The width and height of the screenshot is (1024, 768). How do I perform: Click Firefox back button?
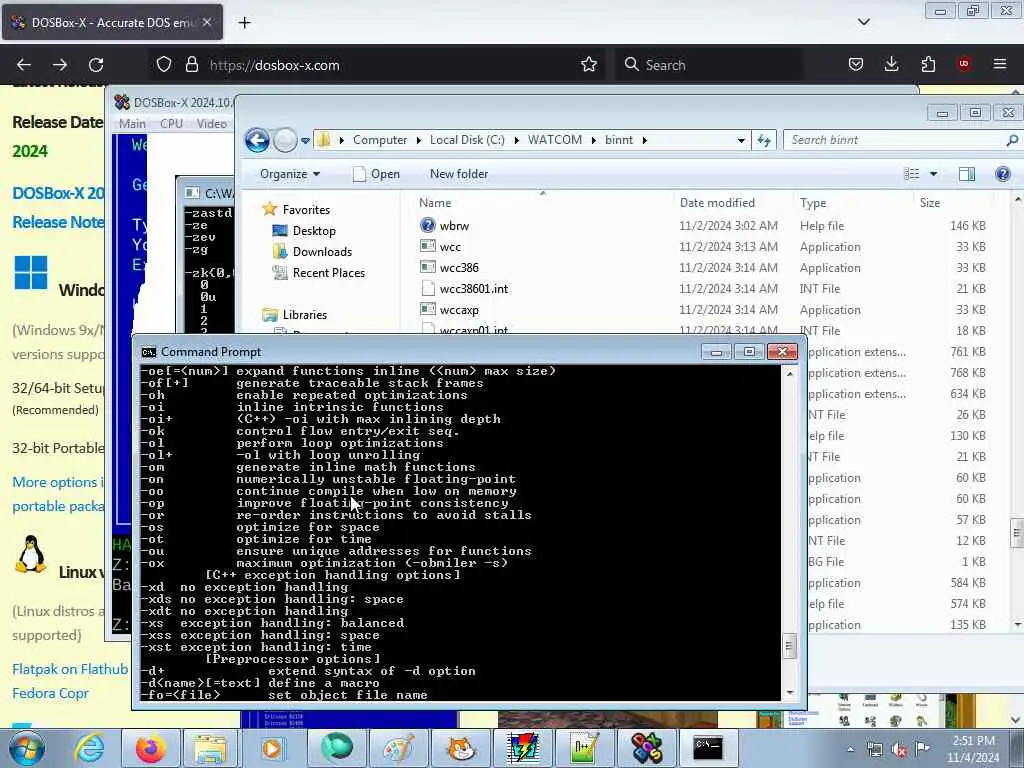click(x=24, y=65)
